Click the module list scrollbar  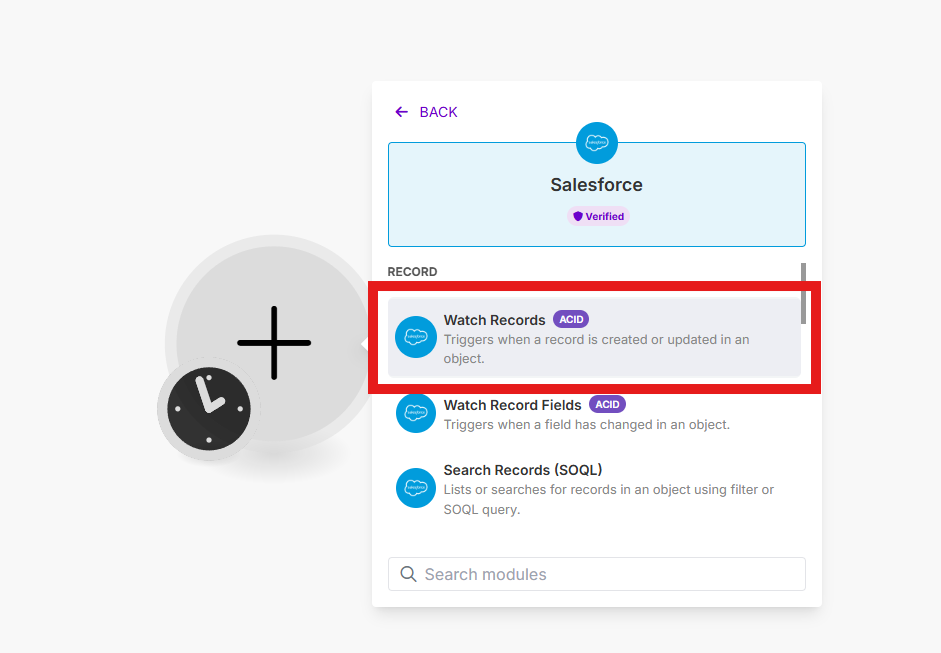[x=803, y=293]
